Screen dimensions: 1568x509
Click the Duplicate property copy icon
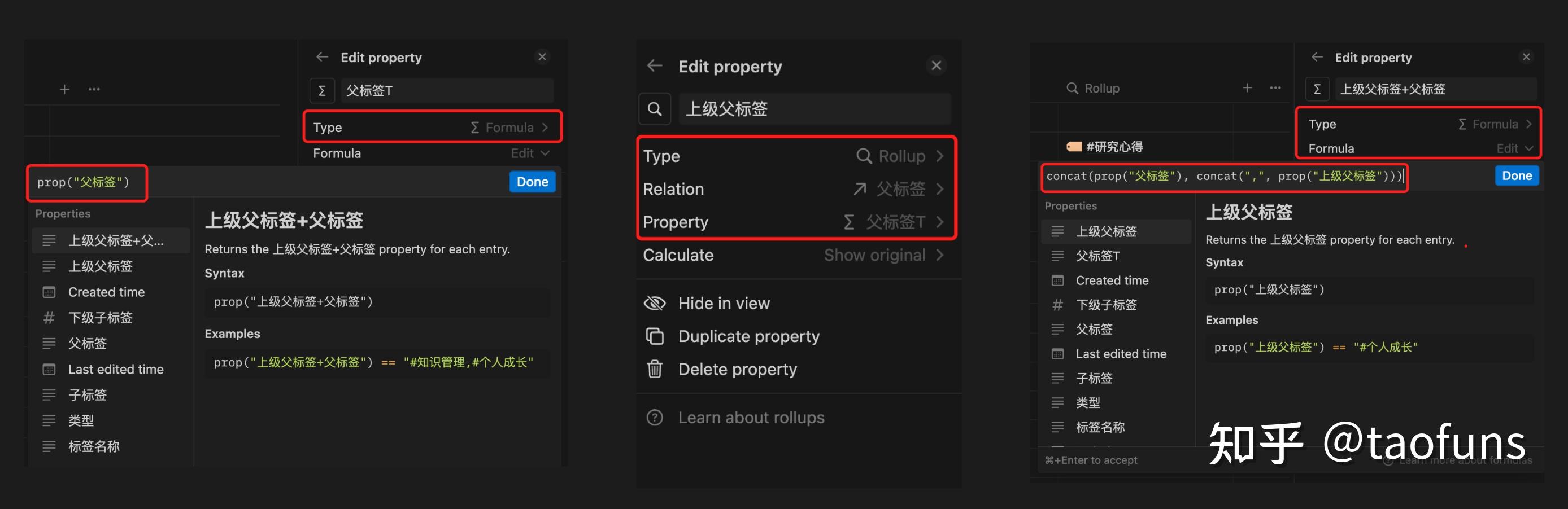click(654, 336)
